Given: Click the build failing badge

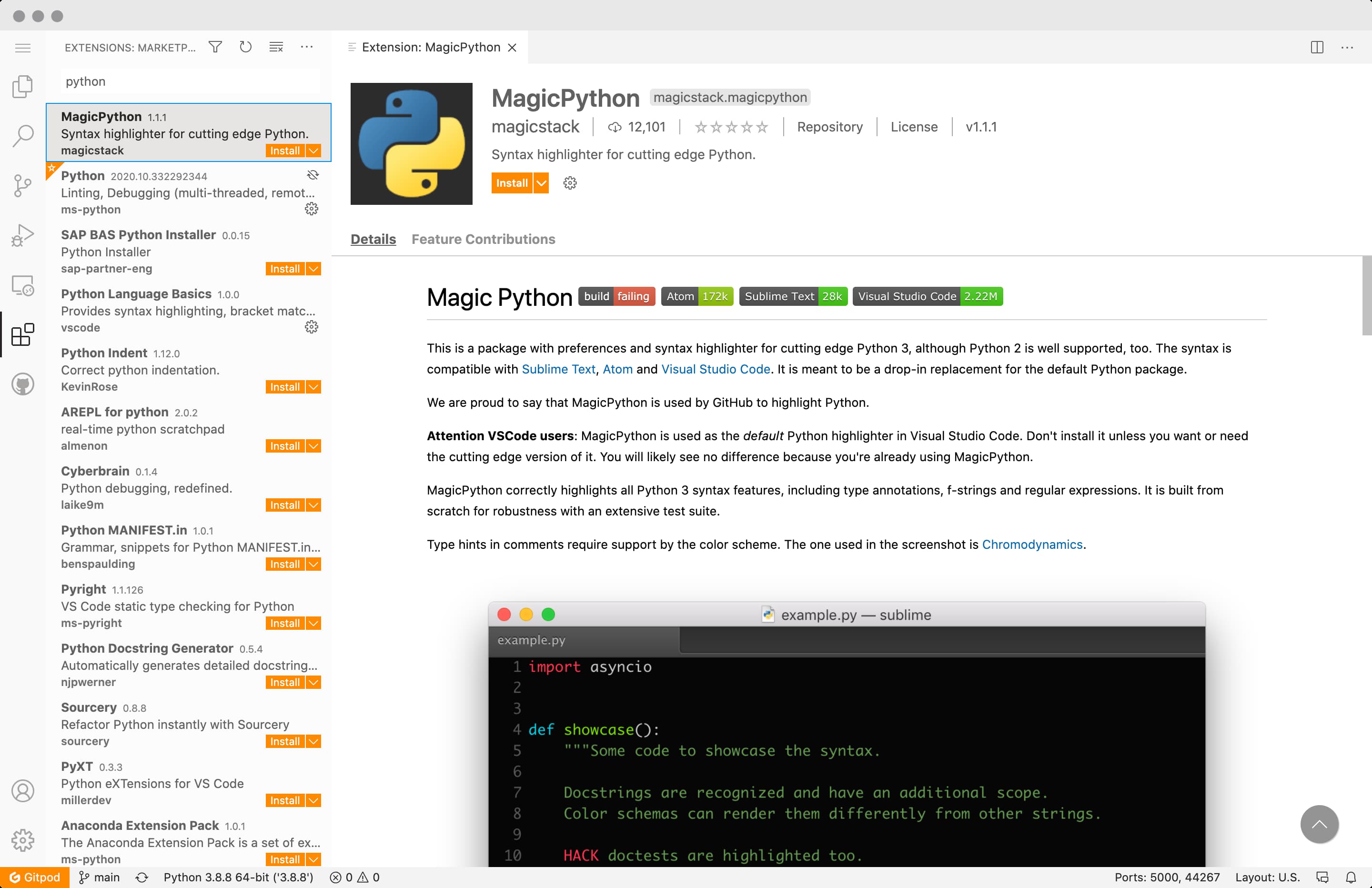Looking at the screenshot, I should click(616, 296).
